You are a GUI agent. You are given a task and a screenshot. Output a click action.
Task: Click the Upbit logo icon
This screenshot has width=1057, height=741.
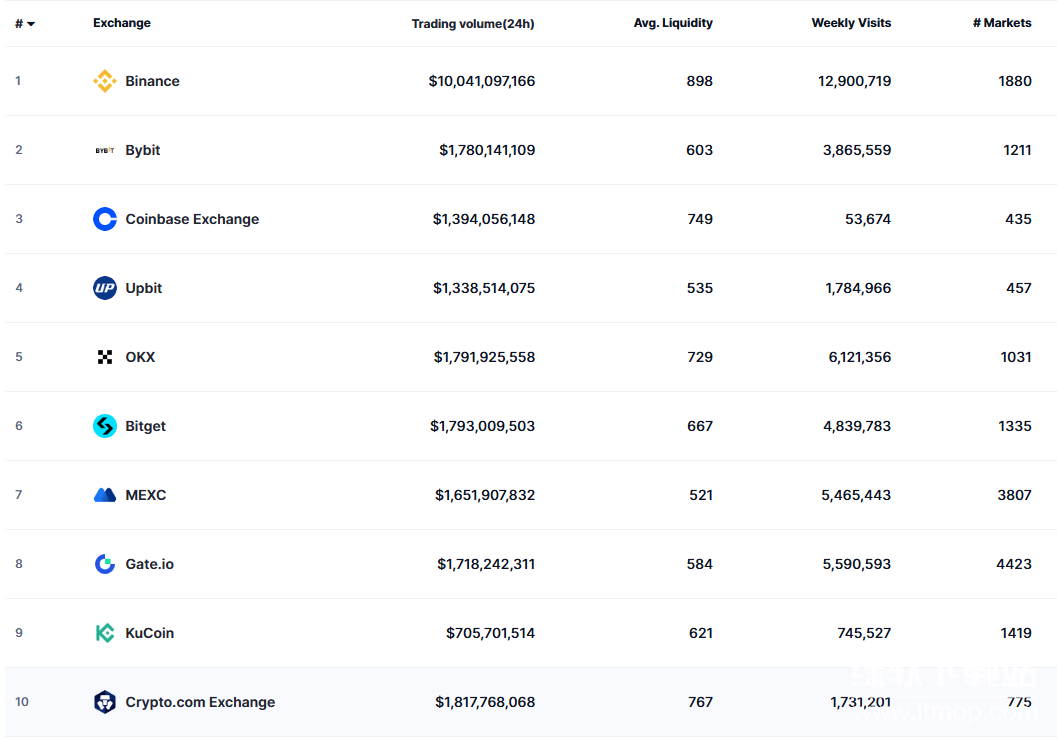point(105,289)
